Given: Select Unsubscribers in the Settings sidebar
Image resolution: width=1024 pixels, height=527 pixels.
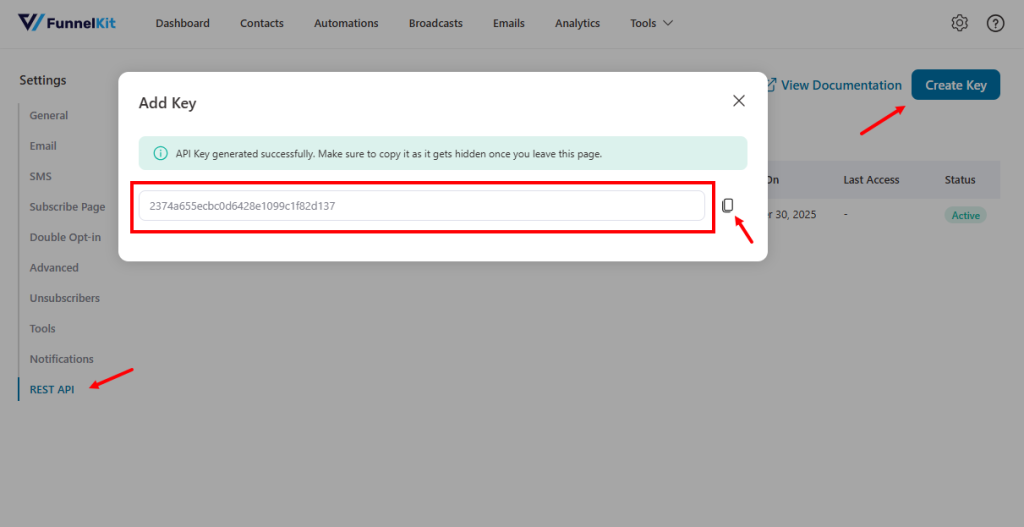Looking at the screenshot, I should (65, 298).
